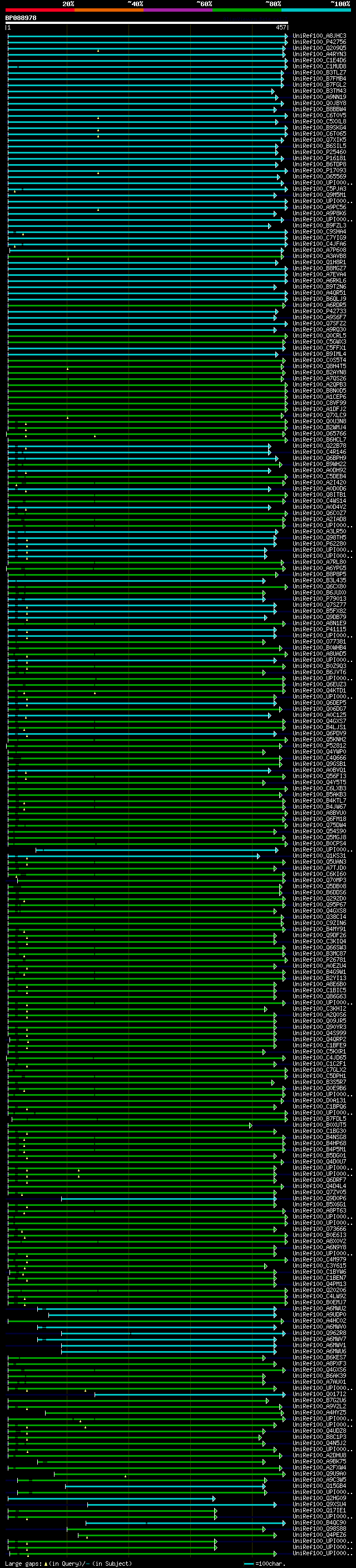Select the UniRef100_A9NN19 label
Viewport: 356px width, 1568px height.
click(319, 97)
